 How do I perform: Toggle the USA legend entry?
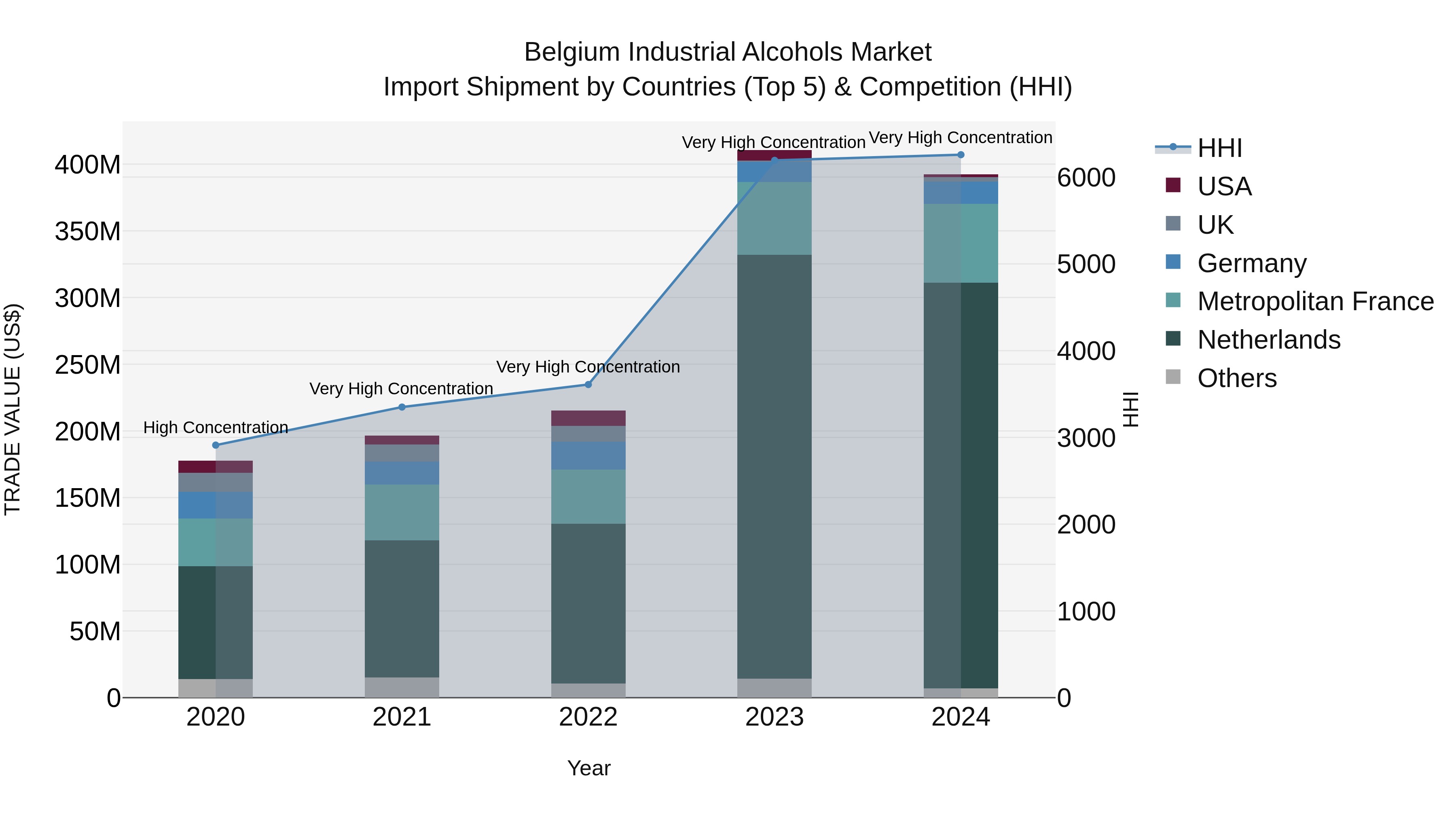tap(1208, 186)
